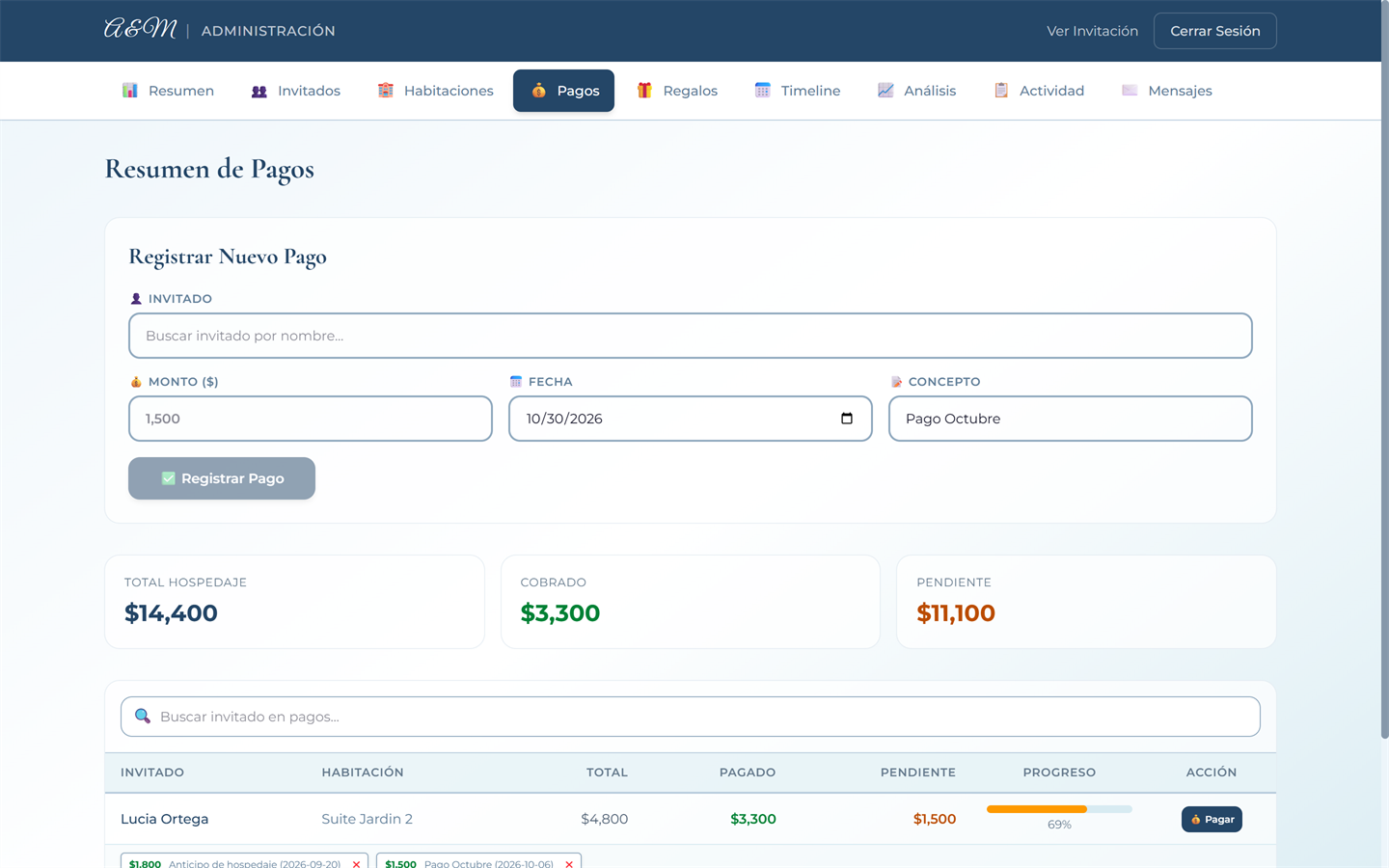
Task: Open the Resumen tab
Action: (x=168, y=91)
